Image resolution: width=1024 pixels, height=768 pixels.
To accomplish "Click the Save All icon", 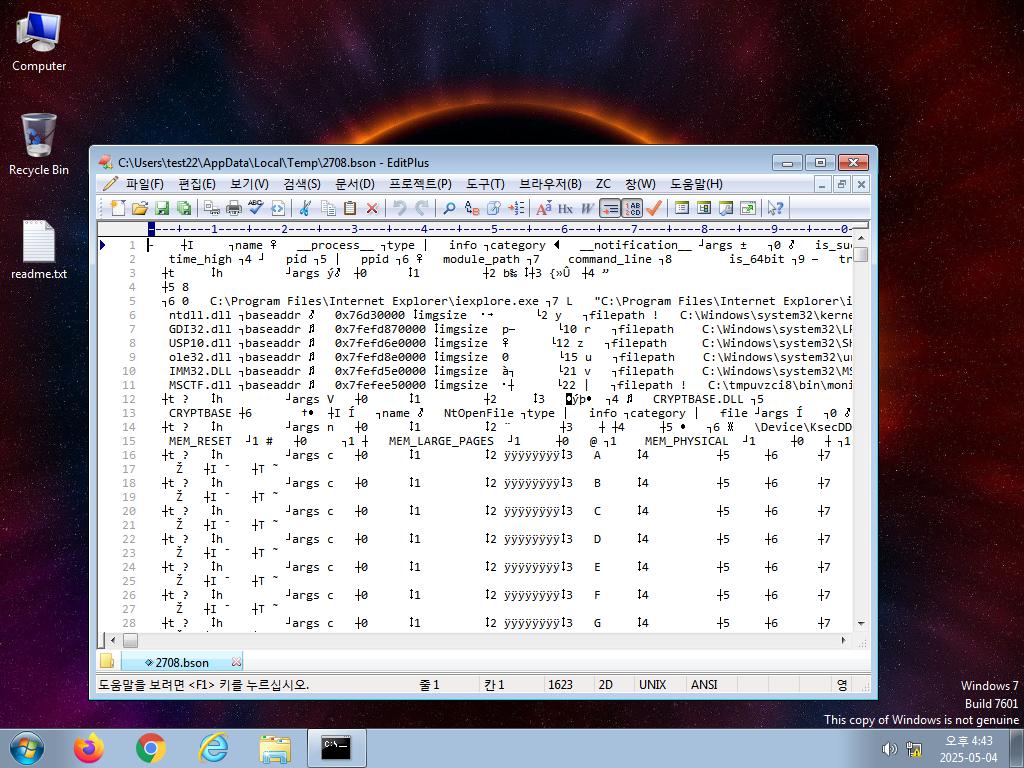I will tap(184, 208).
